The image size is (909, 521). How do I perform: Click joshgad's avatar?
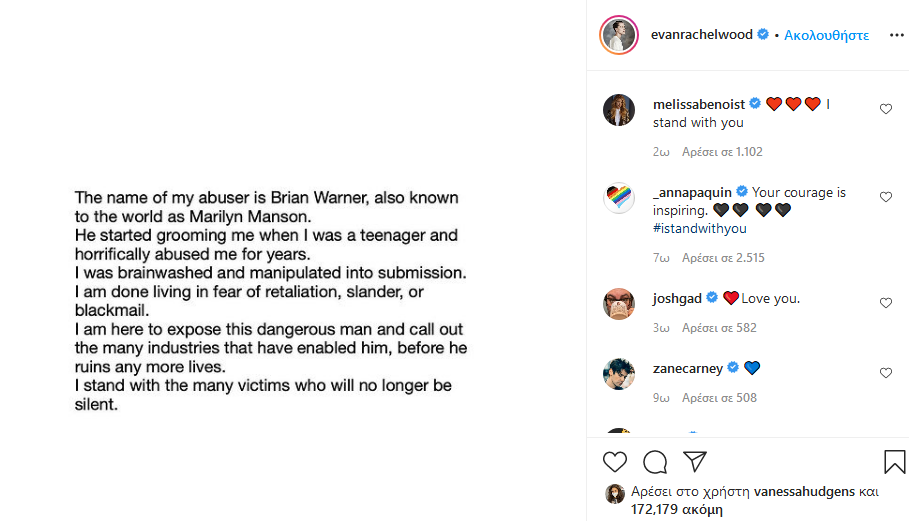[x=619, y=304]
